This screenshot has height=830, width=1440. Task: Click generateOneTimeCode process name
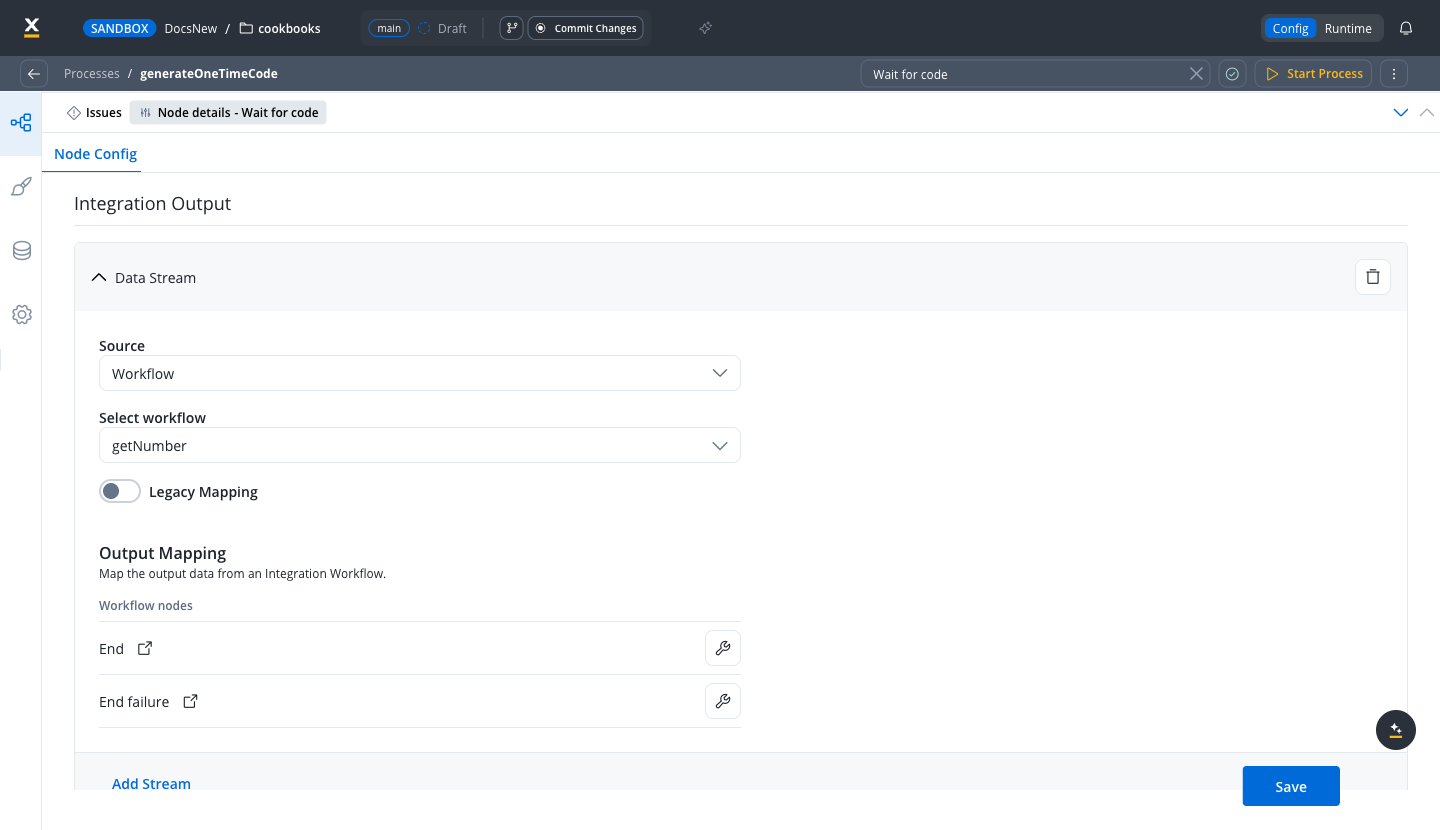click(209, 74)
